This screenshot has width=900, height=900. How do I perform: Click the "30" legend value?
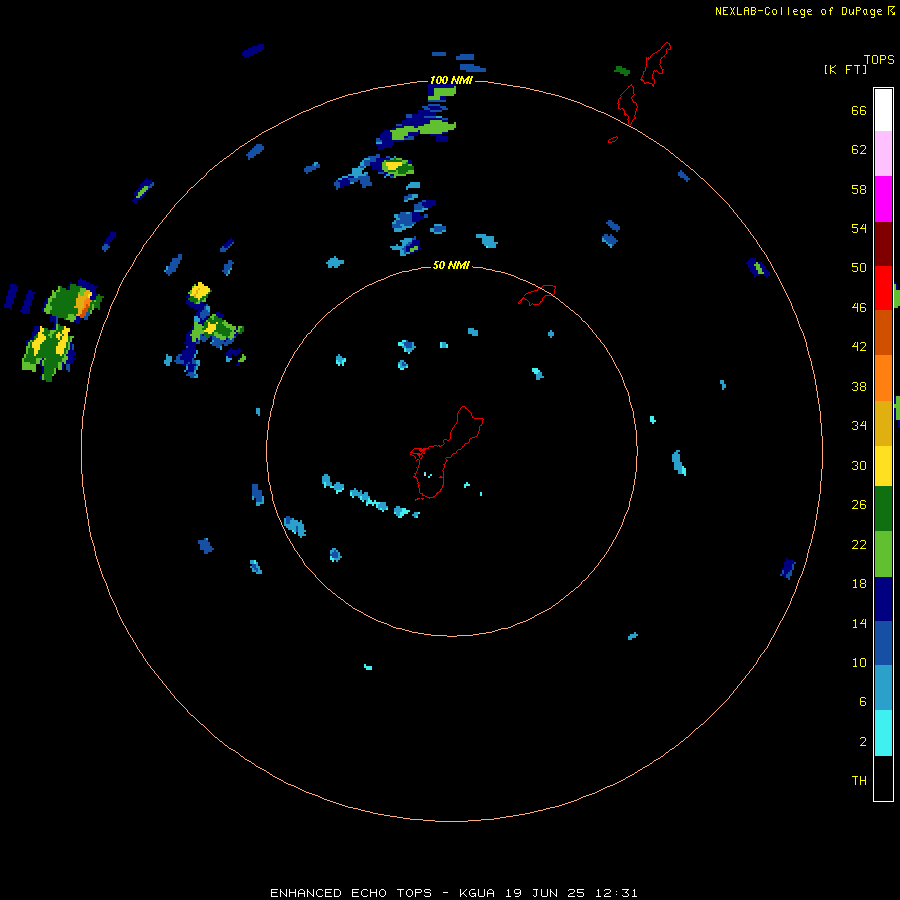coord(859,465)
